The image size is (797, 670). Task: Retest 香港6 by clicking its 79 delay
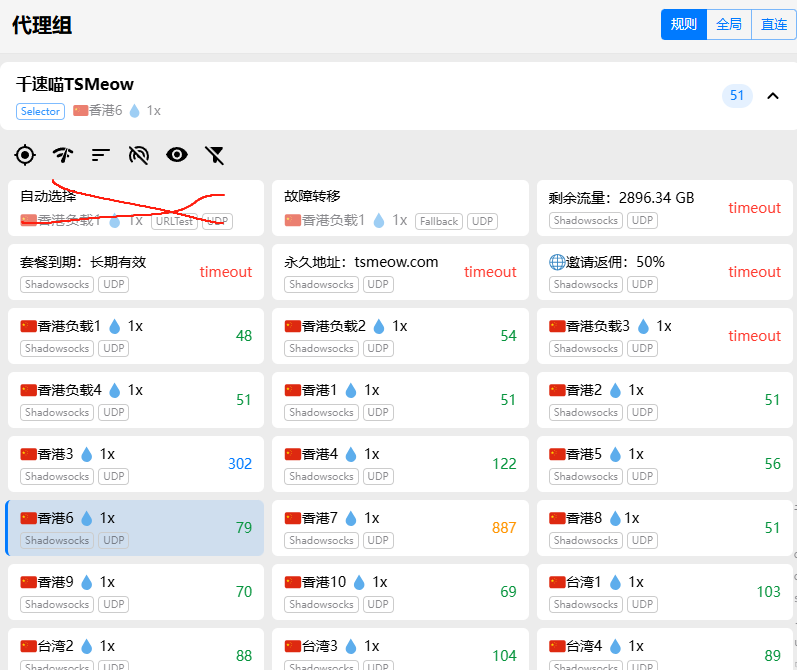pos(244,528)
